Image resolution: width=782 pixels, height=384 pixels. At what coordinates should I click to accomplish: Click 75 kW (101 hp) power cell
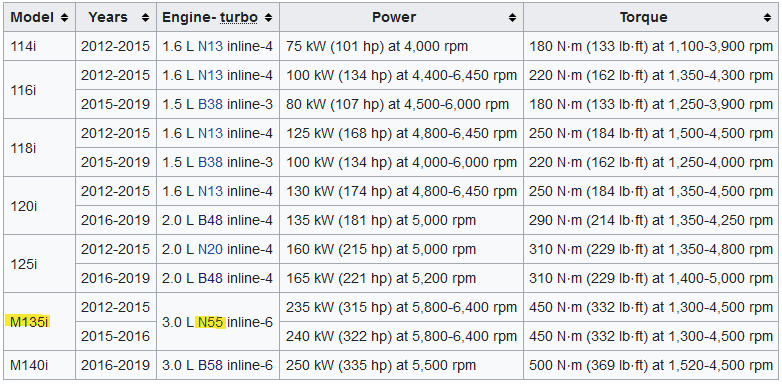pos(401,46)
